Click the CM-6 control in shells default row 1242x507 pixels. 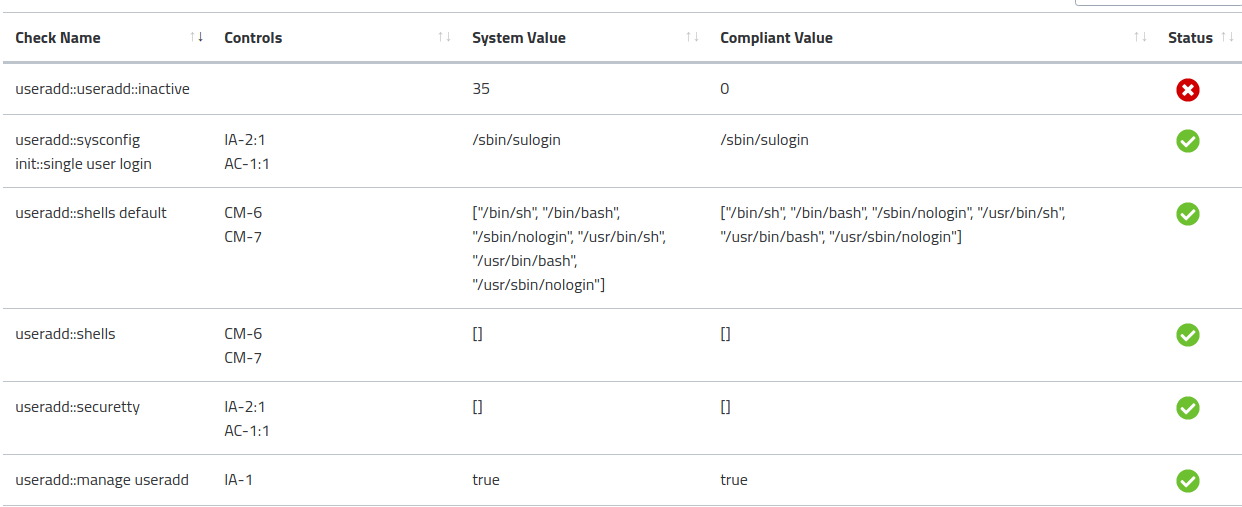tap(243, 213)
